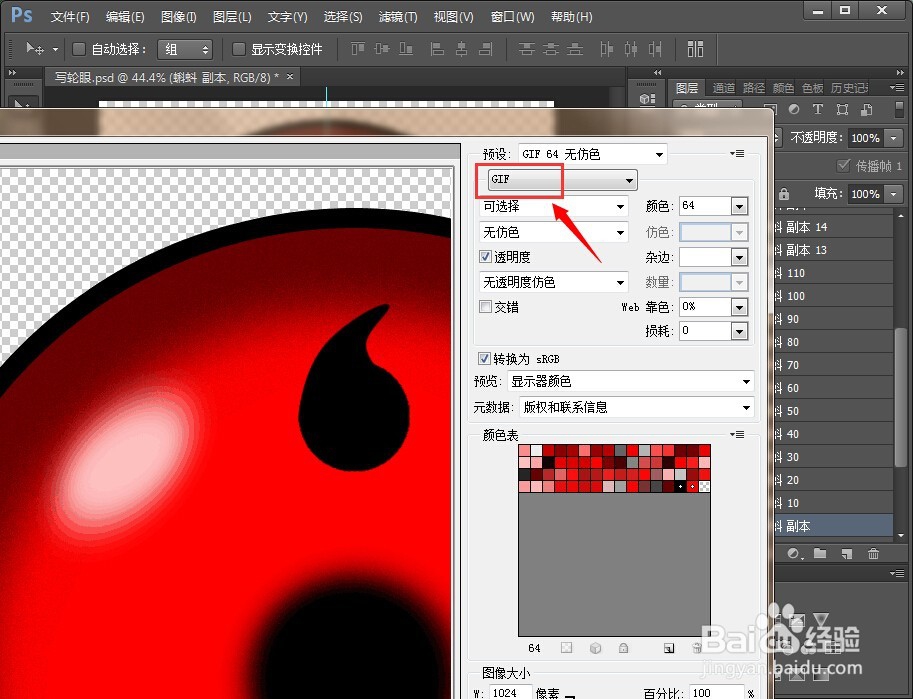Image resolution: width=913 pixels, height=699 pixels.
Task: Open 预设 GIF 64 无仿色 dropdown
Action: point(592,154)
